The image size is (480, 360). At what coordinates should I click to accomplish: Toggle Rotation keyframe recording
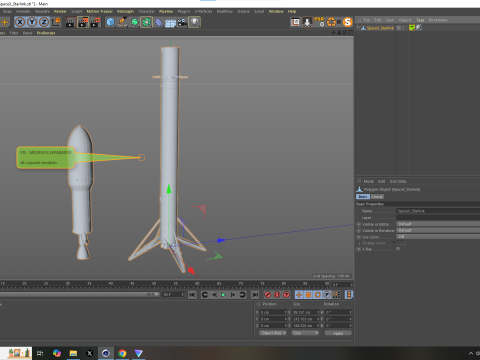point(318,295)
